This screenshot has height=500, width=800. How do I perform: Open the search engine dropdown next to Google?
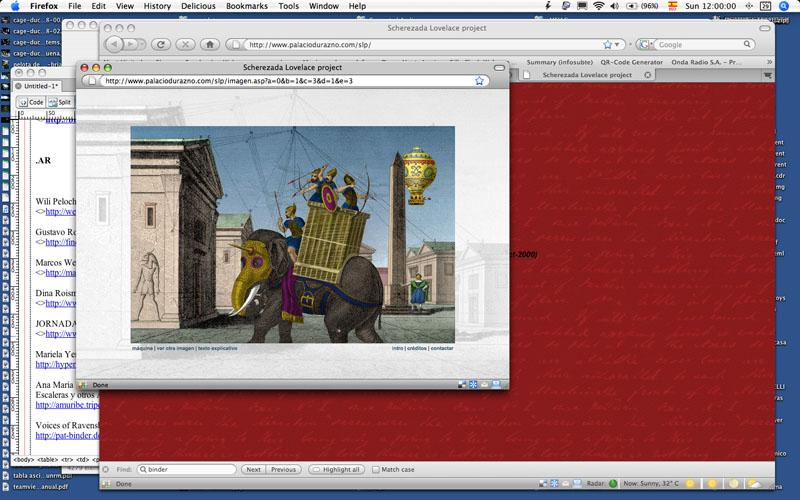647,45
